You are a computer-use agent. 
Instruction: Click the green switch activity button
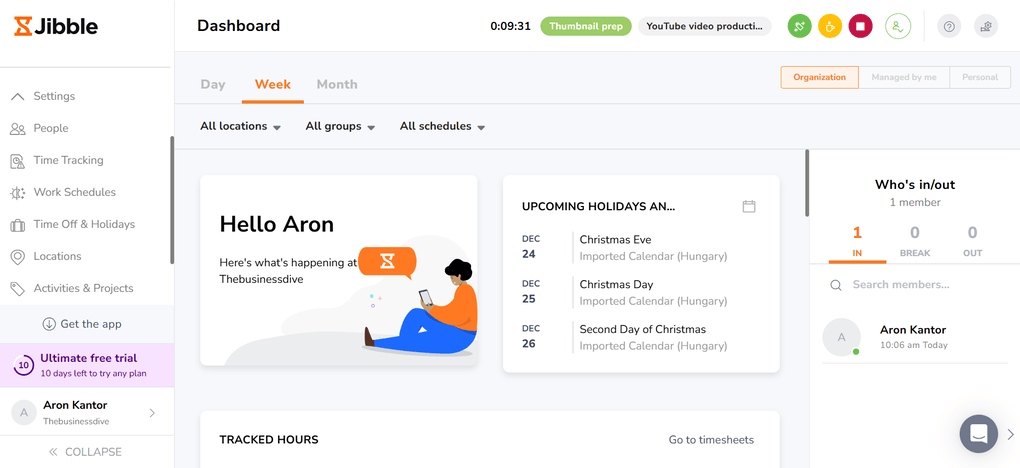pos(799,26)
